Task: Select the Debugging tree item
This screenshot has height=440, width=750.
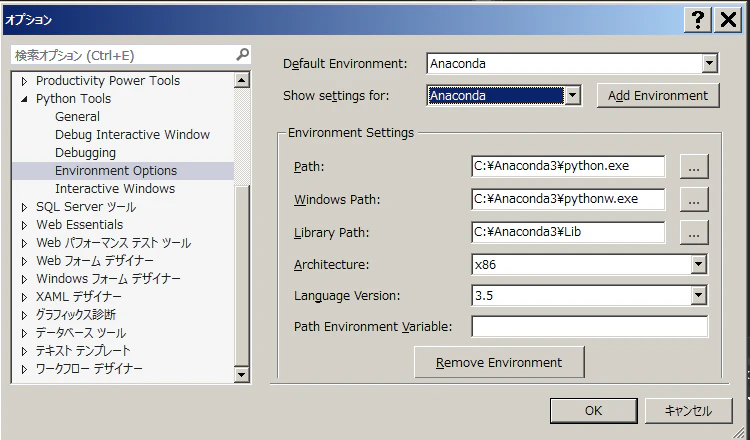Action: (x=86, y=153)
